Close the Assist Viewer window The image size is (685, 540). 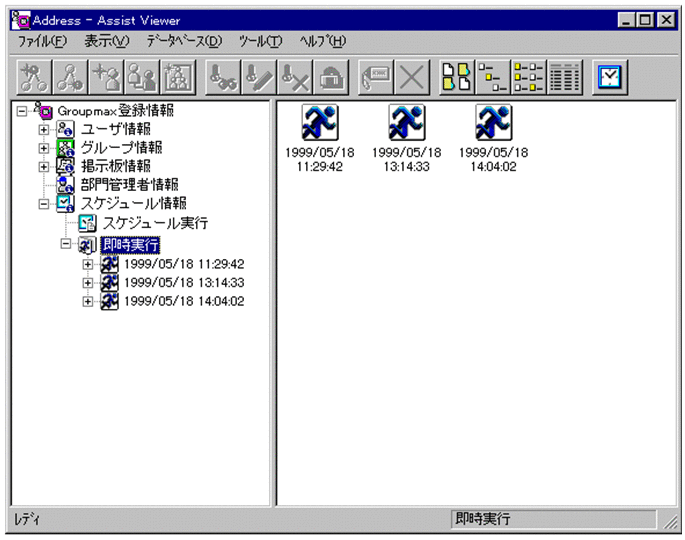(666, 20)
